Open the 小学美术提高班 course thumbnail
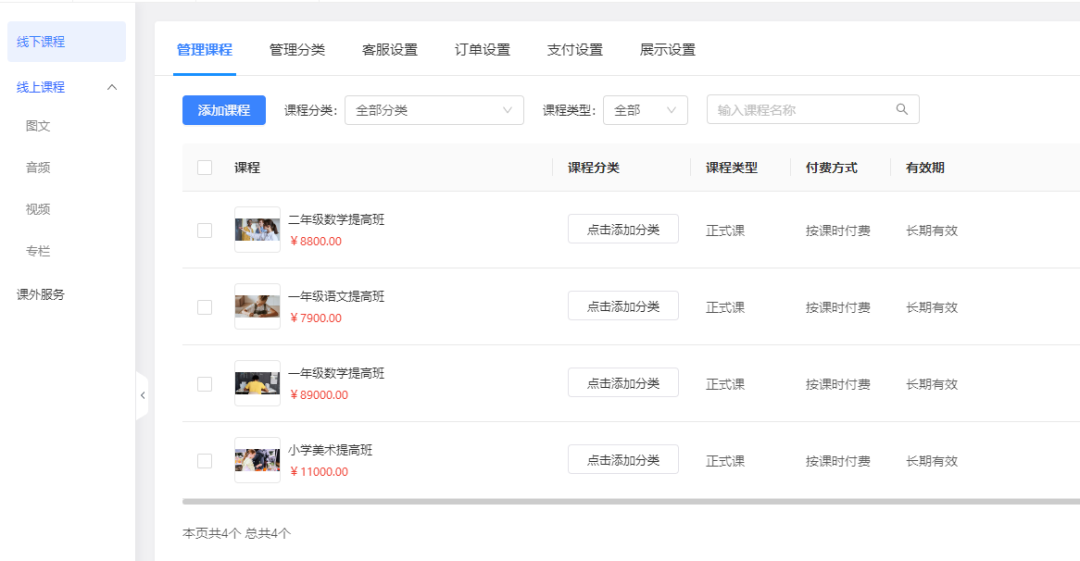The image size is (1080, 561). tap(257, 461)
